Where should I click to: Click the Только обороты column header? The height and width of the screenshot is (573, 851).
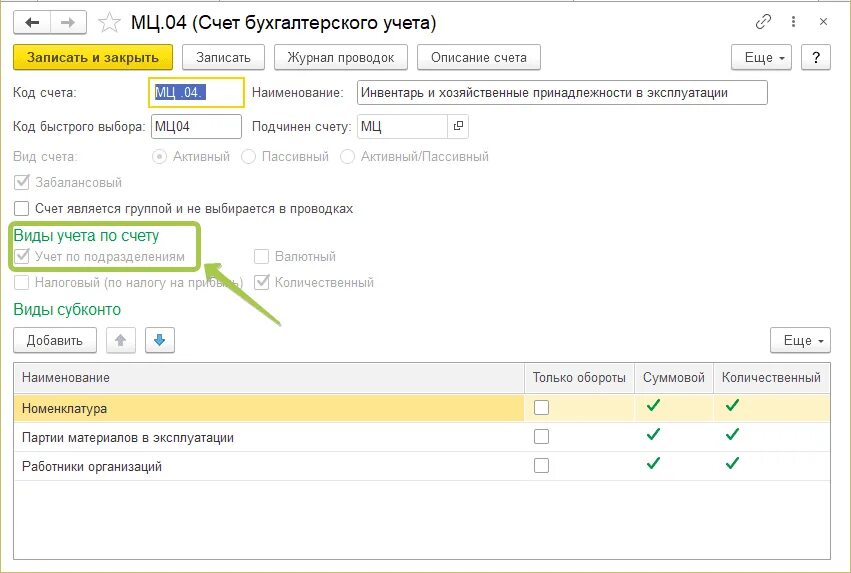(x=579, y=378)
